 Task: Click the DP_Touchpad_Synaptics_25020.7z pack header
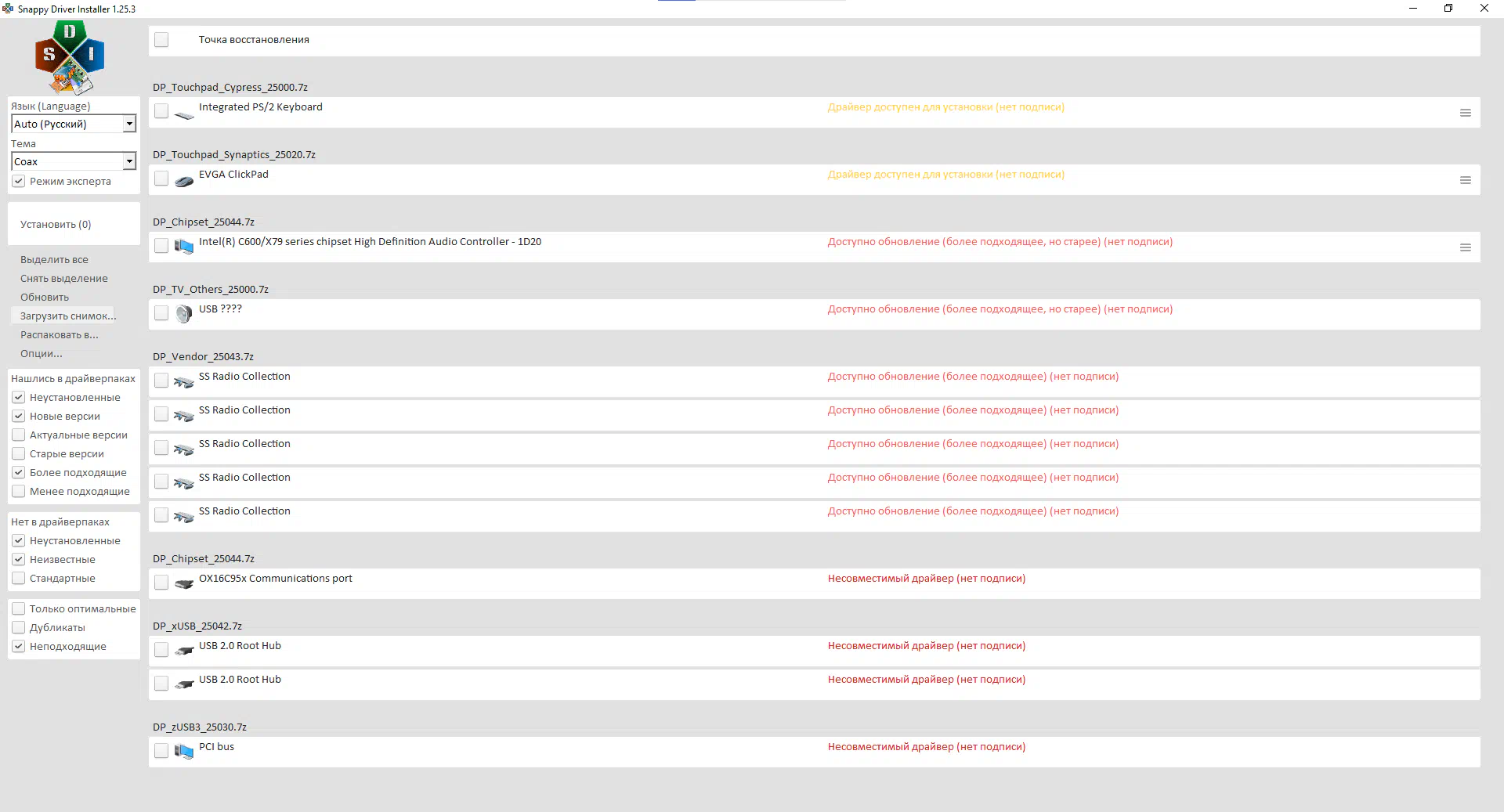coord(234,154)
